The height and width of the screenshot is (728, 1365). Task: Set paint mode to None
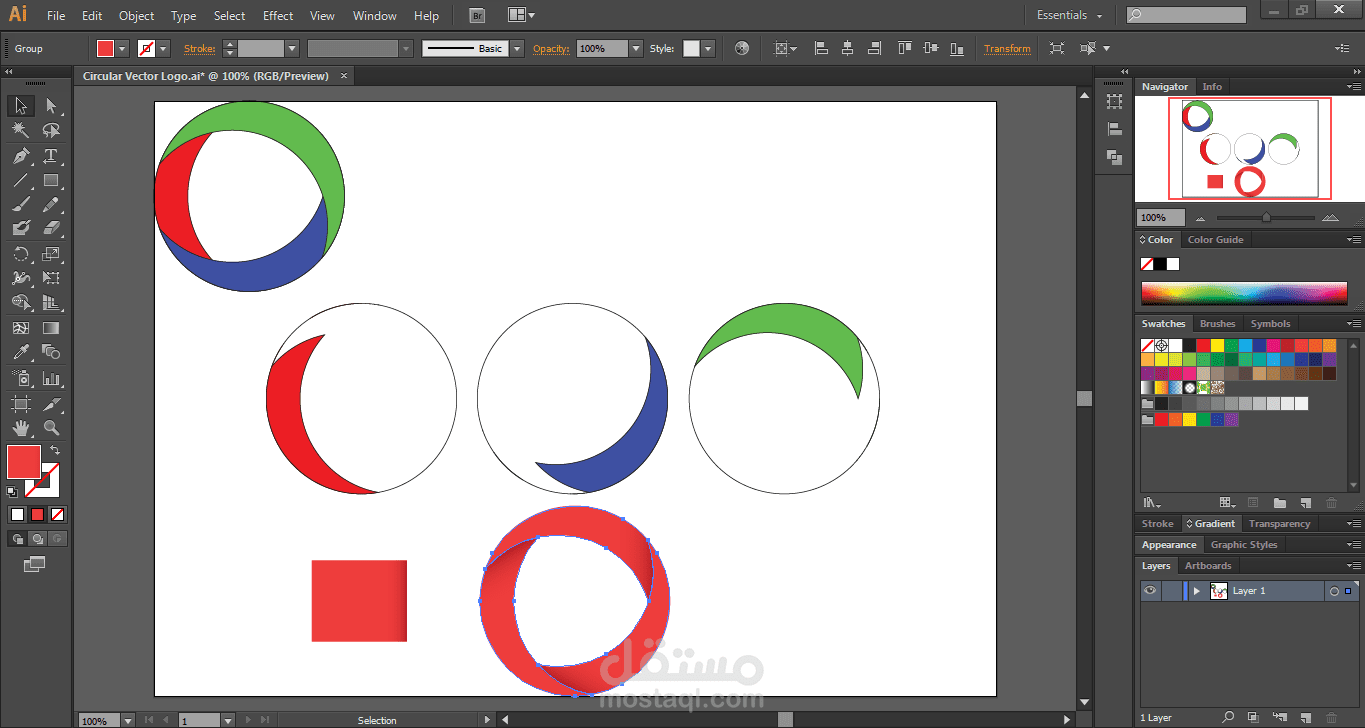57,514
